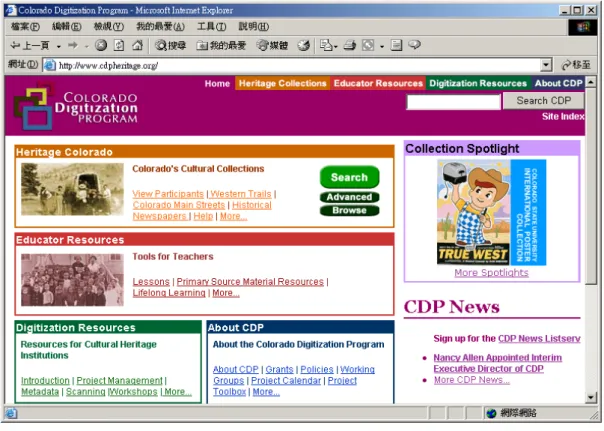Open the Tools (工具) menu
The image size is (604, 431).
click(211, 27)
